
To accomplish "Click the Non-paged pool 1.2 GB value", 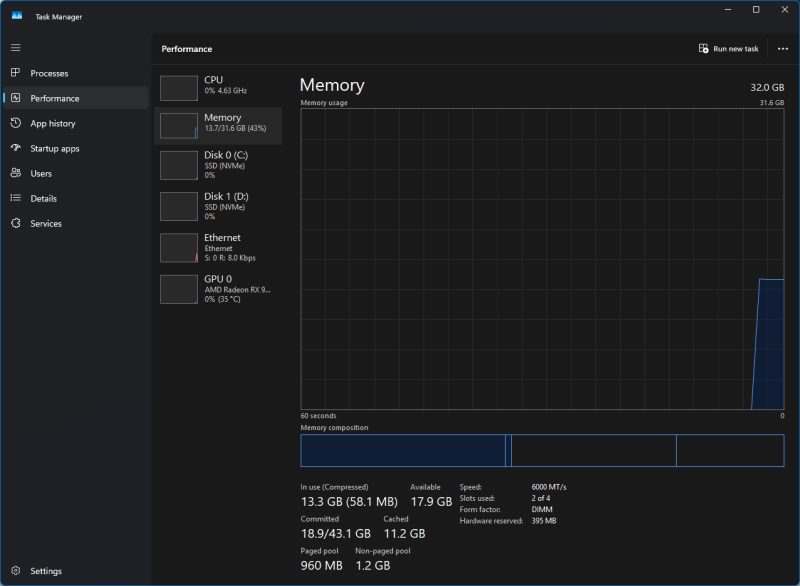I will [372, 566].
